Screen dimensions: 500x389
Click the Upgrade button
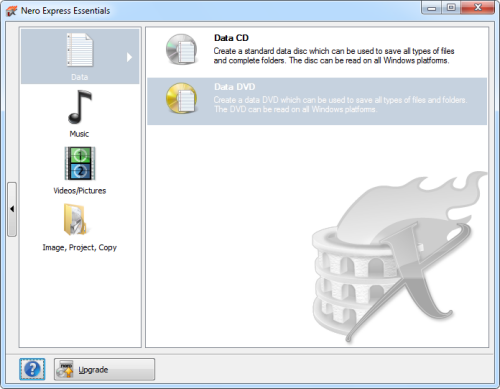(x=104, y=369)
